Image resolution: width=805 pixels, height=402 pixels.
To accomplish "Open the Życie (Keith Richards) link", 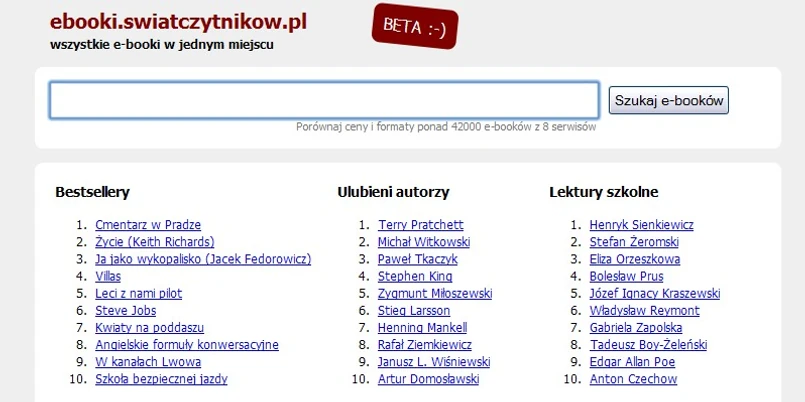I will click(154, 242).
